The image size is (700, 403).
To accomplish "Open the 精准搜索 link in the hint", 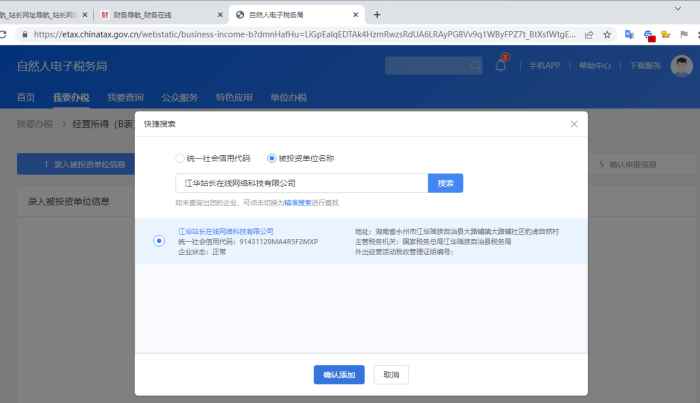I will pyautogui.click(x=298, y=203).
